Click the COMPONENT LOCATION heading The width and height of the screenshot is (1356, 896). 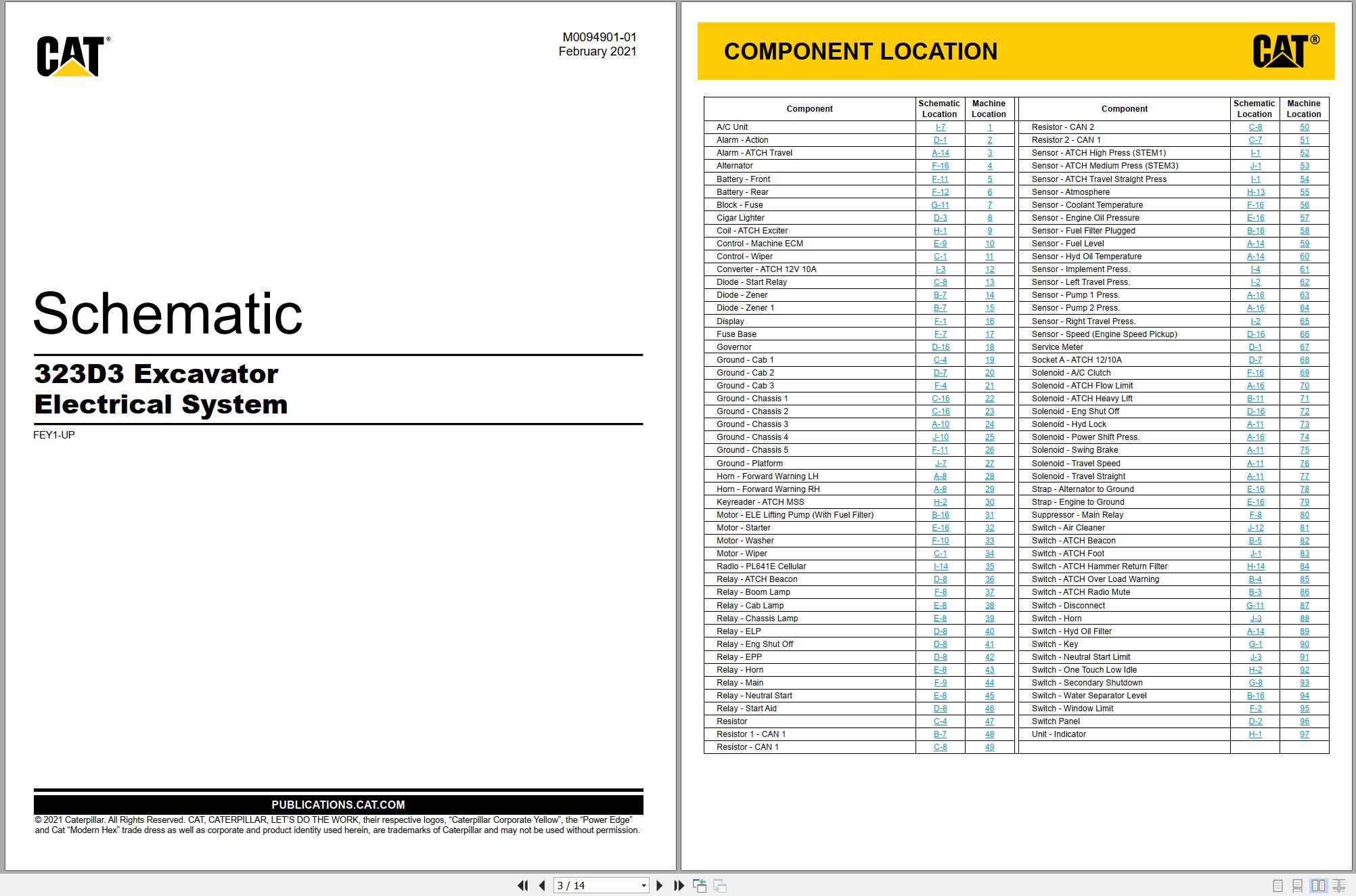861,51
